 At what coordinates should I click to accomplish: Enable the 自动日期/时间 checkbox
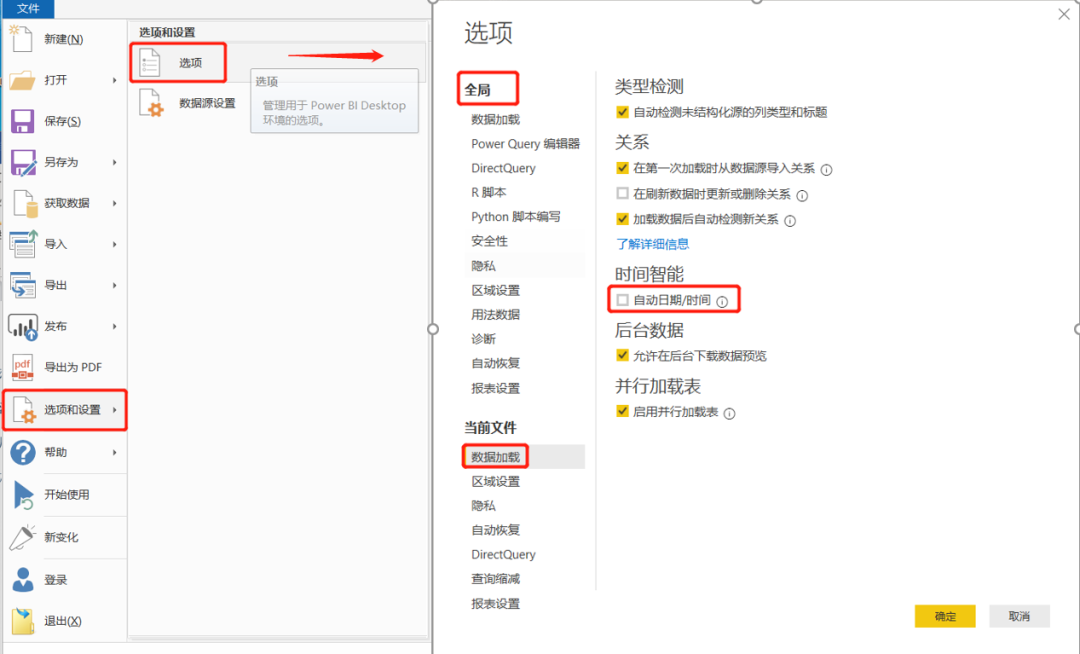[623, 300]
